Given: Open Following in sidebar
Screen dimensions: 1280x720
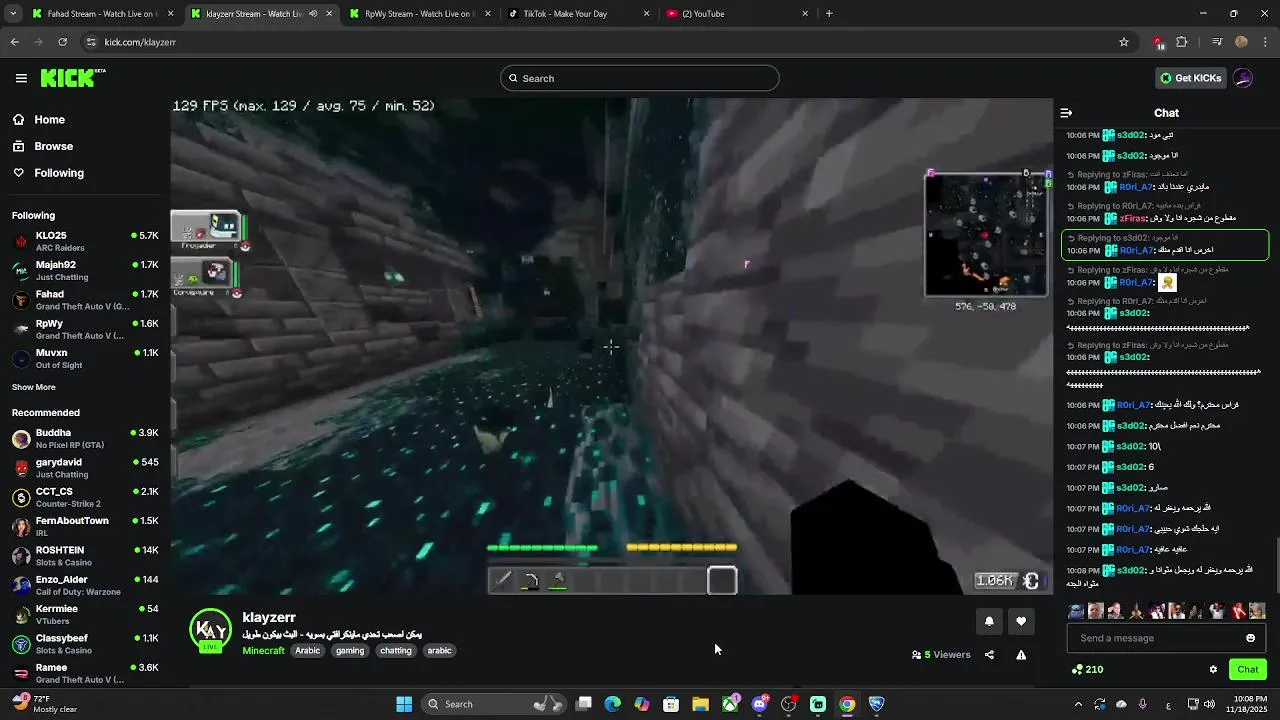Looking at the screenshot, I should [59, 173].
